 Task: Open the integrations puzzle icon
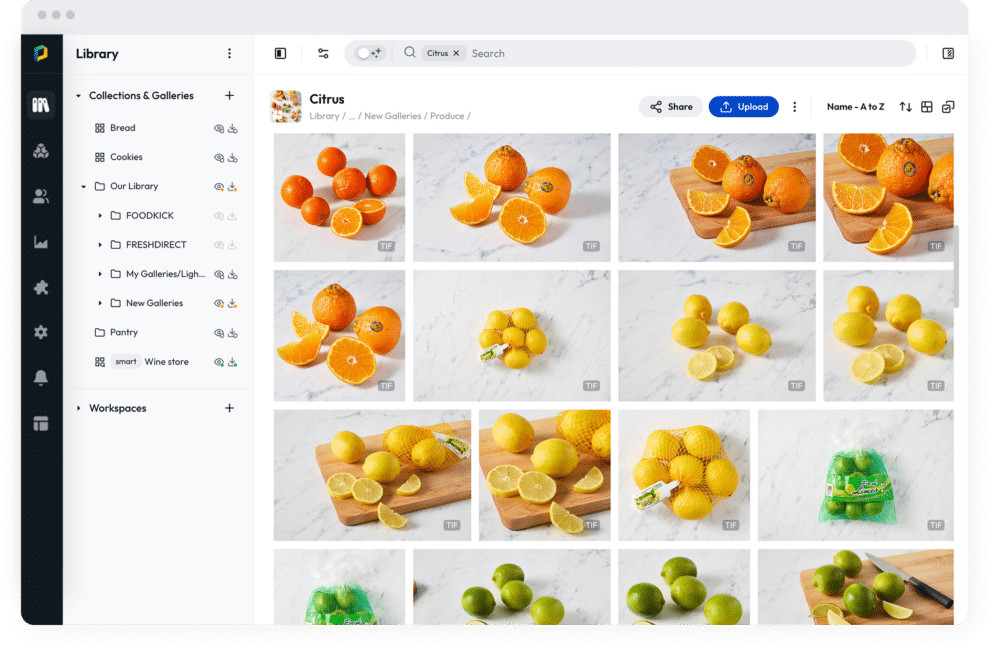tap(41, 287)
